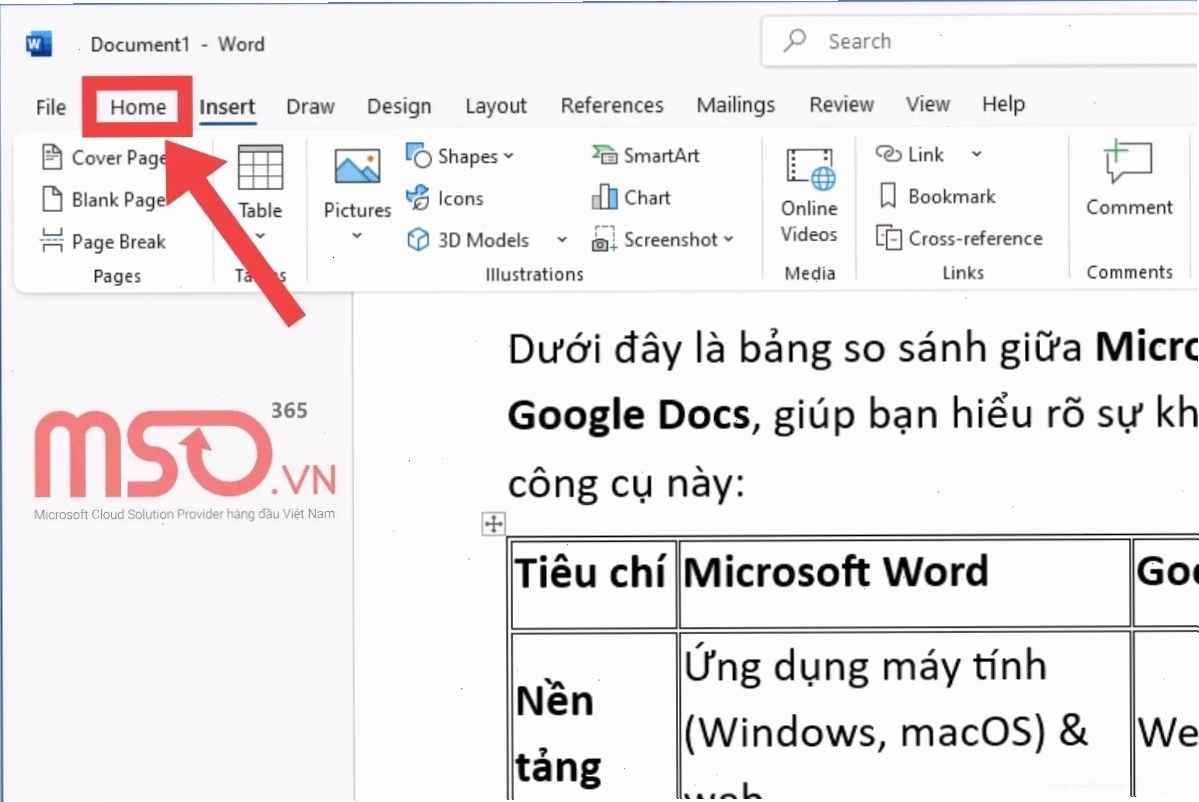
Task: Open the Screenshot dropdown arrow
Action: coord(729,239)
